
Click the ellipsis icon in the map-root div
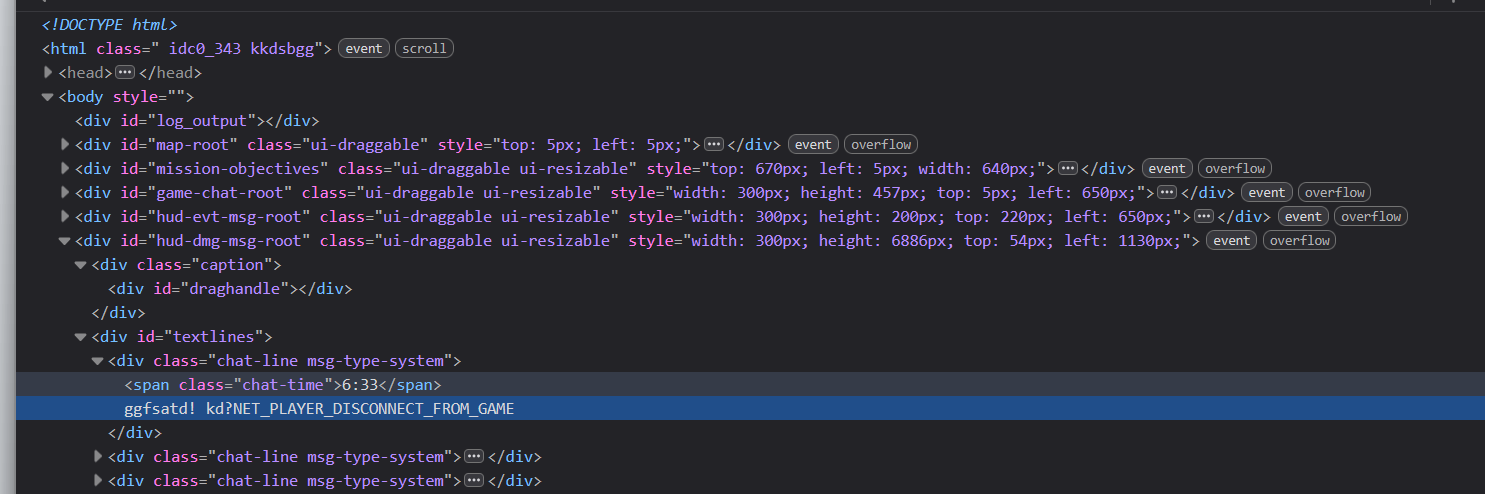(x=714, y=144)
